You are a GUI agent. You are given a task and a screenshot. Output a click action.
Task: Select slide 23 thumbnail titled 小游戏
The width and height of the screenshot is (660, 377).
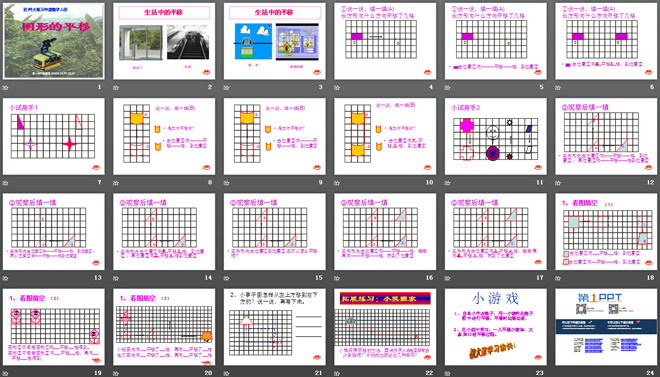pos(496,327)
